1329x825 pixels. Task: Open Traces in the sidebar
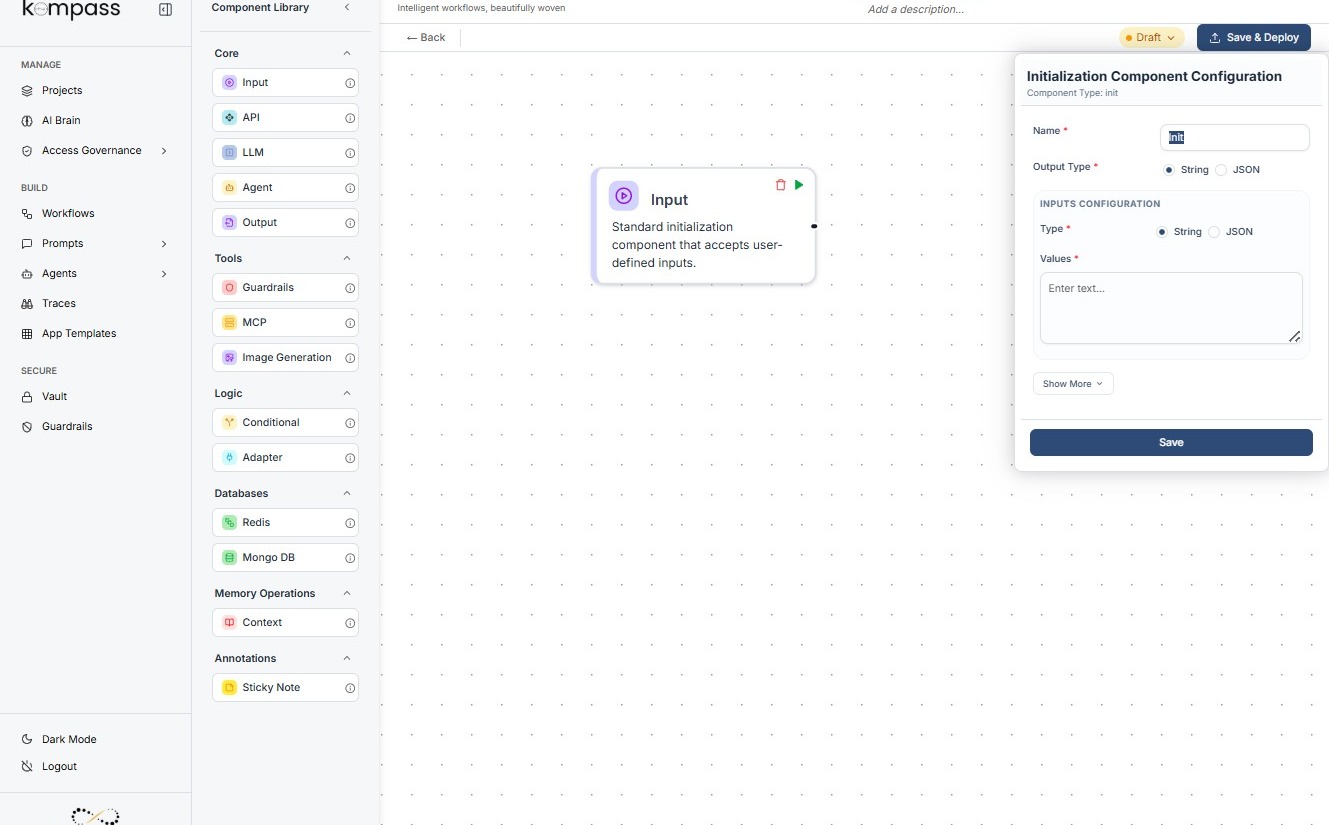tap(48, 303)
